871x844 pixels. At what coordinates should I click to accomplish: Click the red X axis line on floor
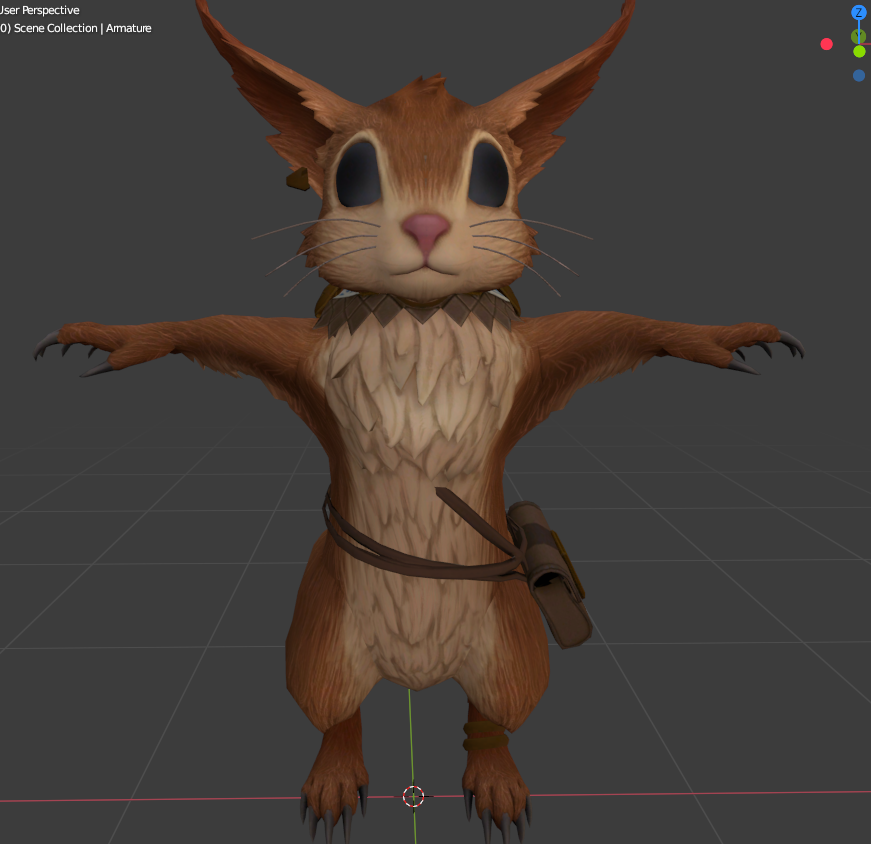(694, 793)
